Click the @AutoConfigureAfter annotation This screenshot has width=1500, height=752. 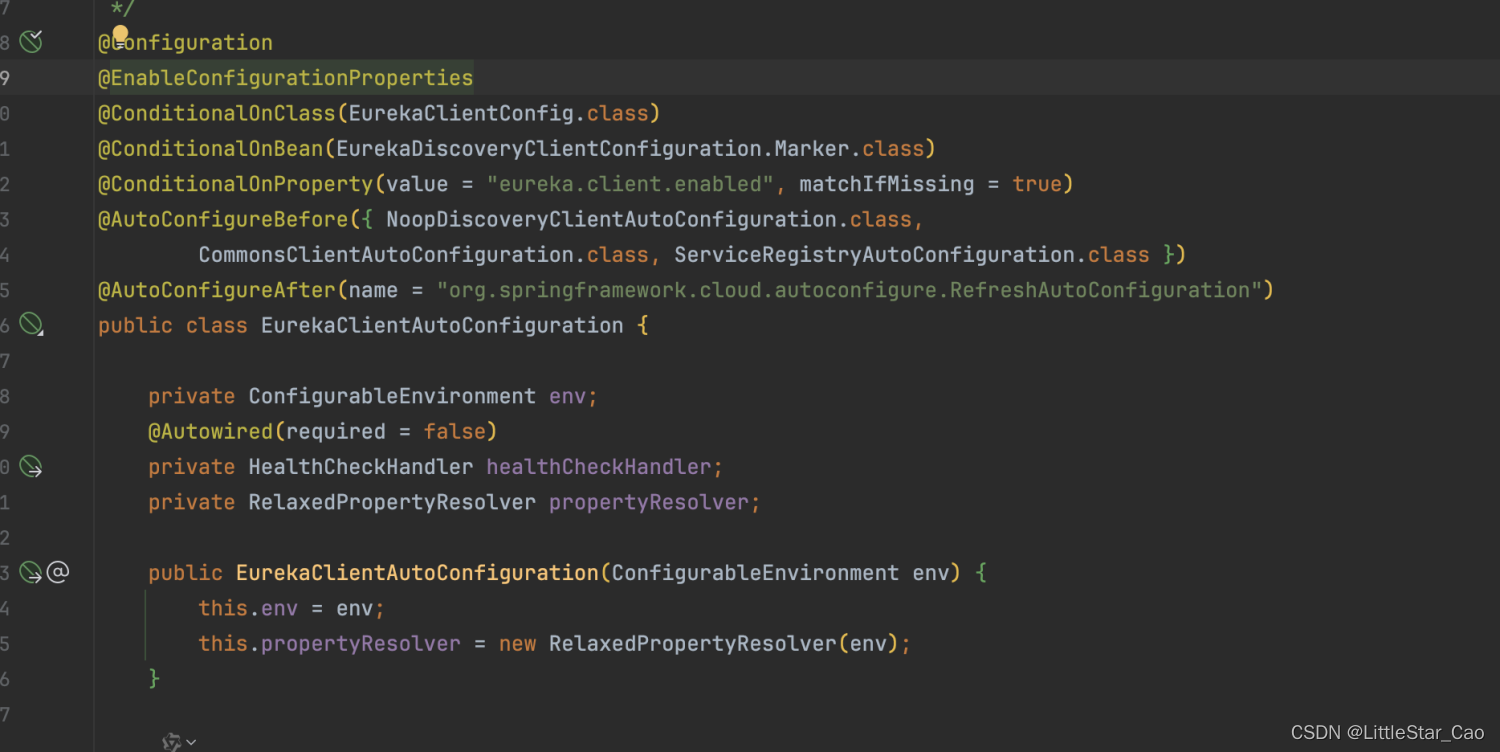click(x=216, y=290)
